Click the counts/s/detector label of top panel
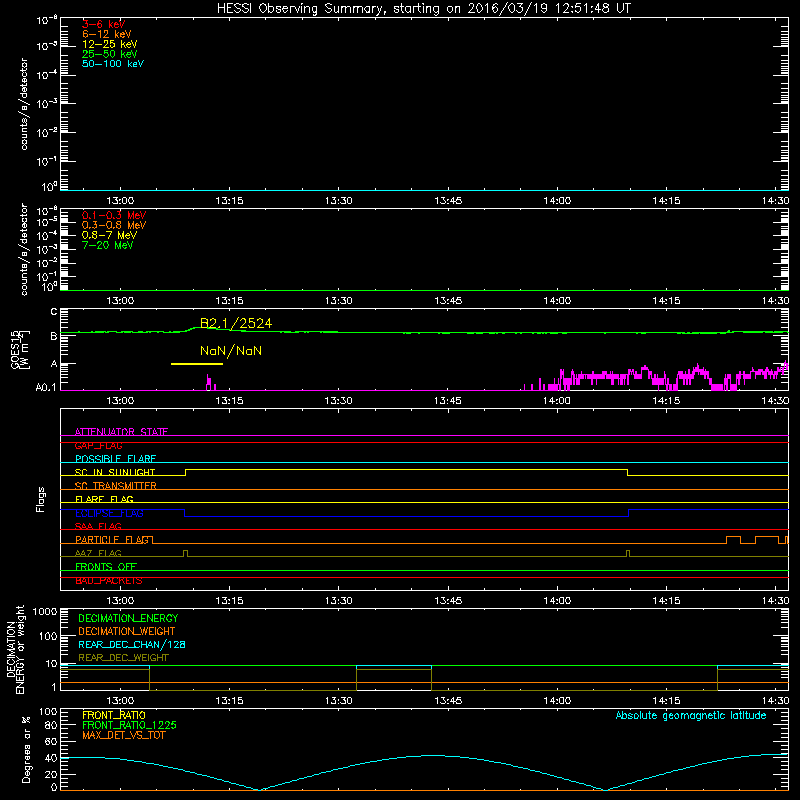The height and width of the screenshot is (800, 800). pos(24,104)
